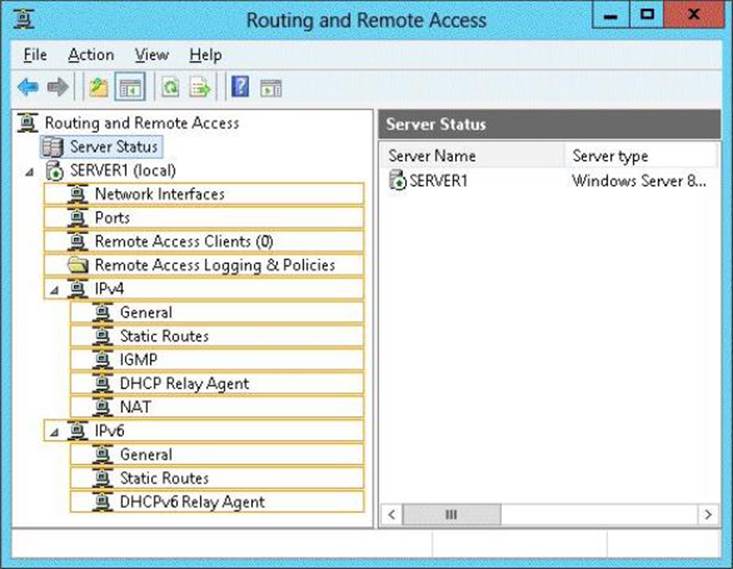Select Static Routes under IPv4
Image resolution: width=733 pixels, height=569 pixels.
164,336
